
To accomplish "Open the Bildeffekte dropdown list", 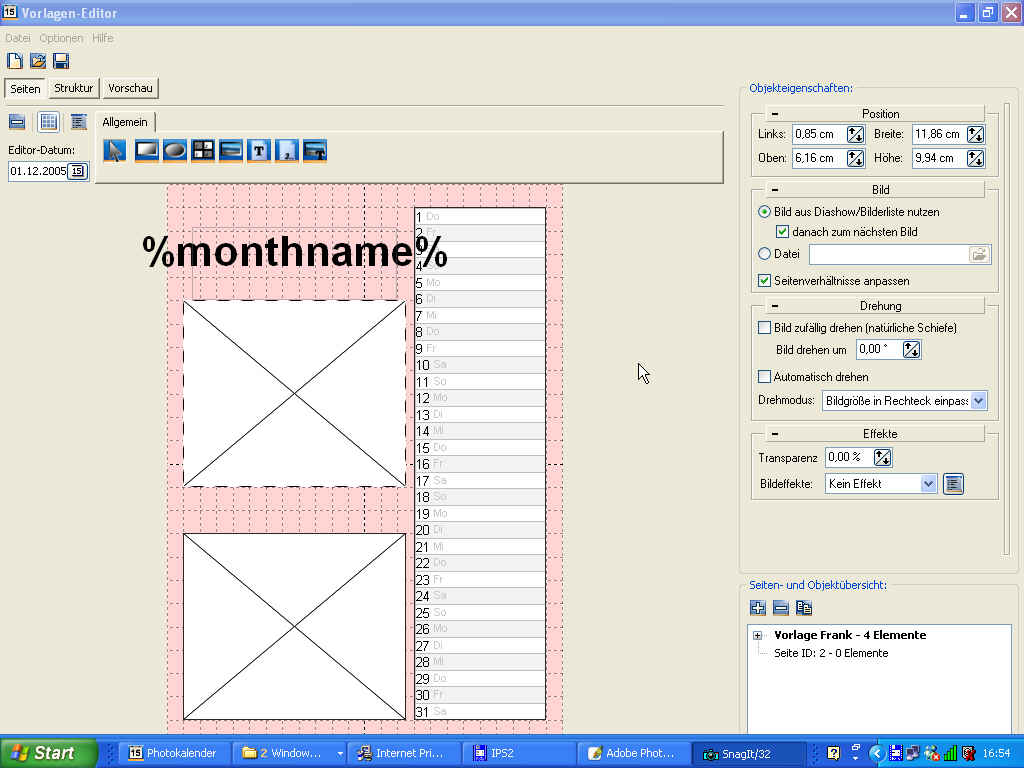I will 928,484.
